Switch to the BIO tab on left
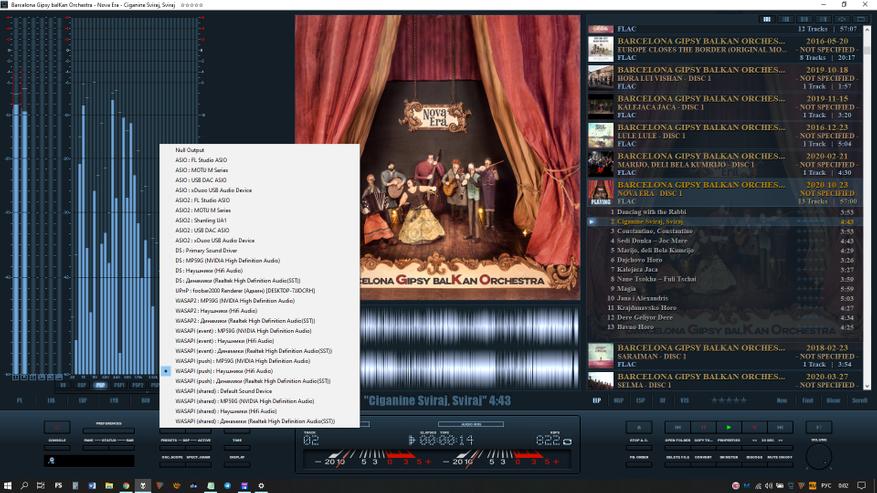 (145, 401)
